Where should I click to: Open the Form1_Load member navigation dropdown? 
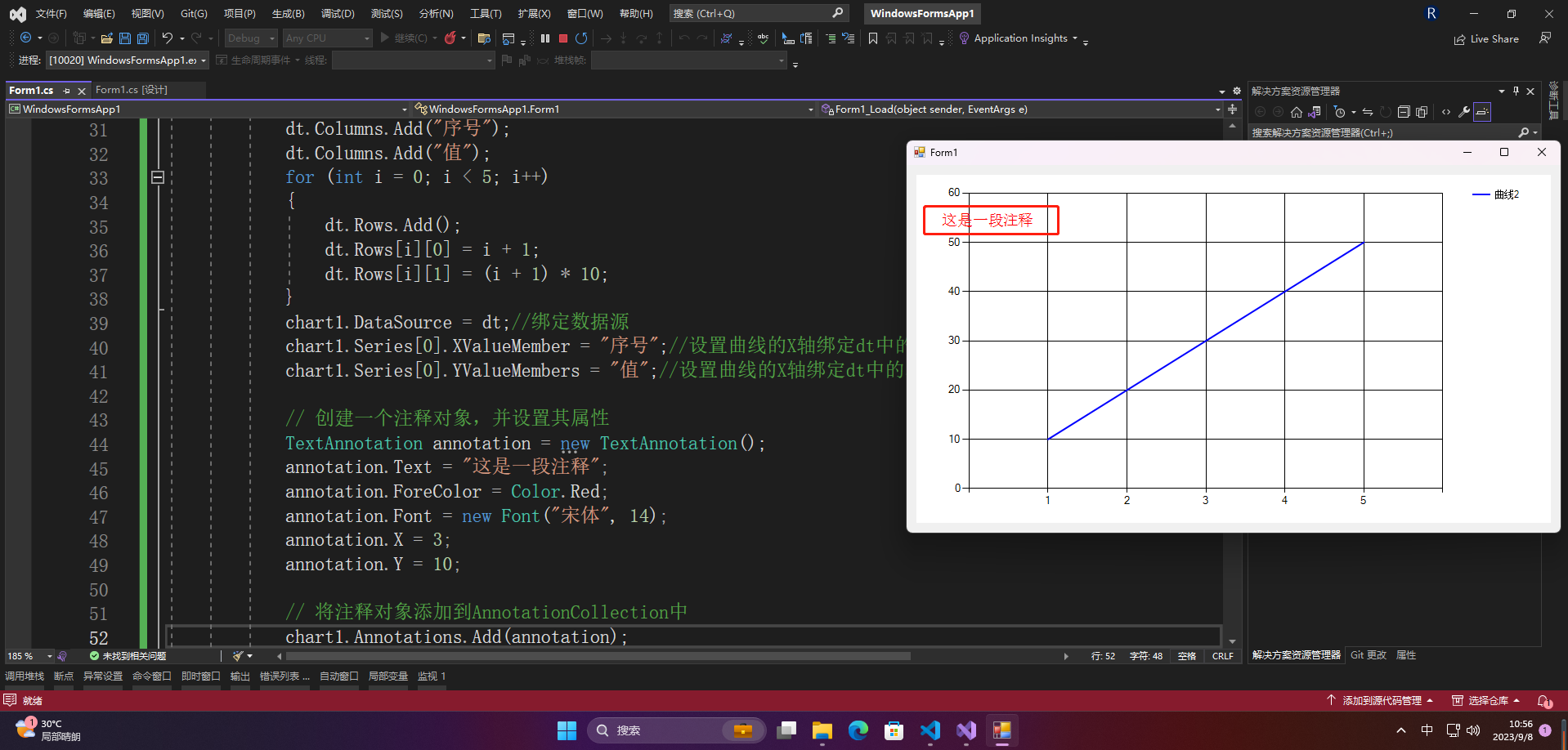1019,109
